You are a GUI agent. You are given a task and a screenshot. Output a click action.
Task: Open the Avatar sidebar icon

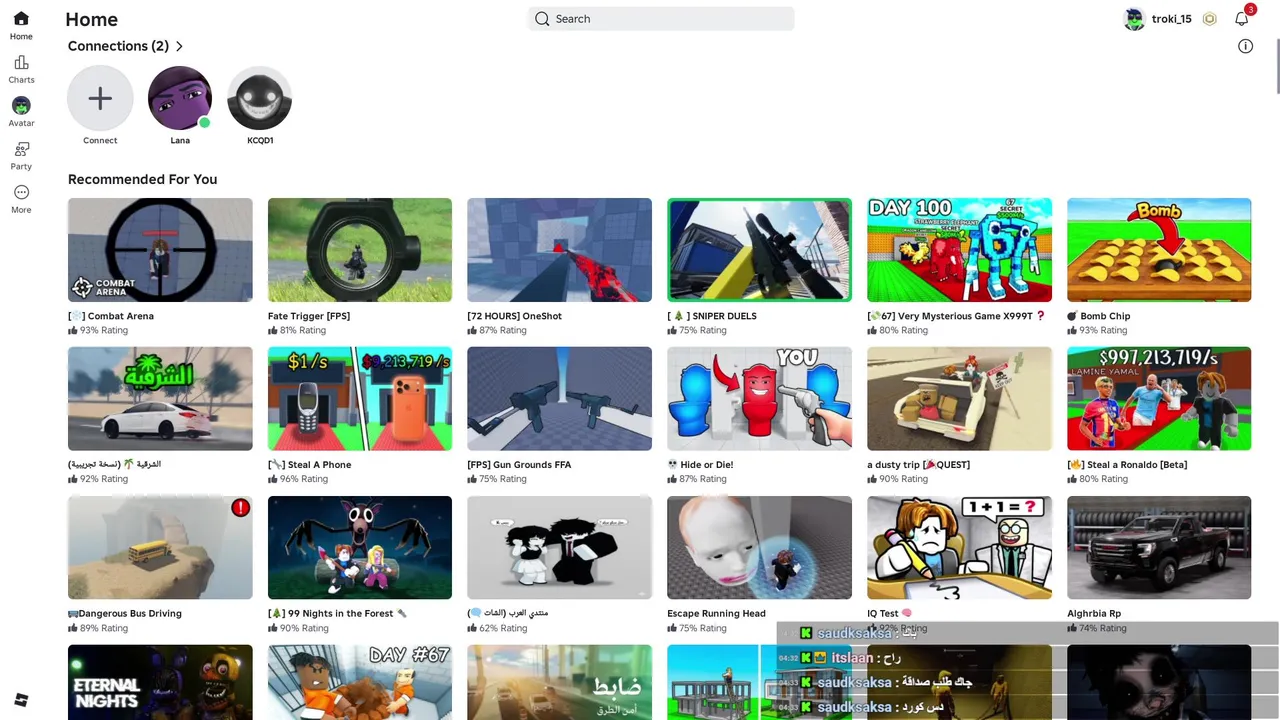click(21, 105)
